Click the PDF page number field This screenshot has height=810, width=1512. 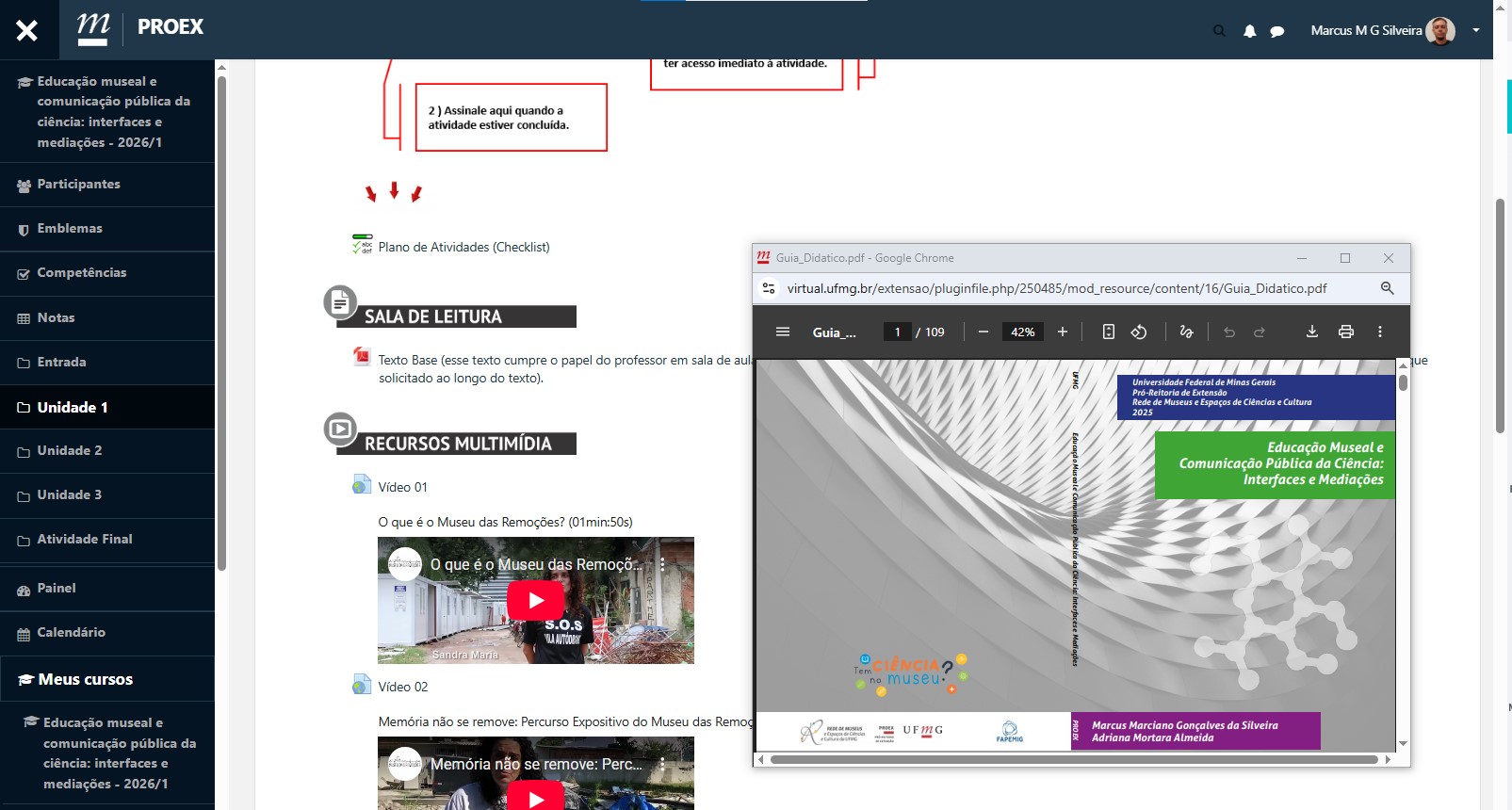897,332
